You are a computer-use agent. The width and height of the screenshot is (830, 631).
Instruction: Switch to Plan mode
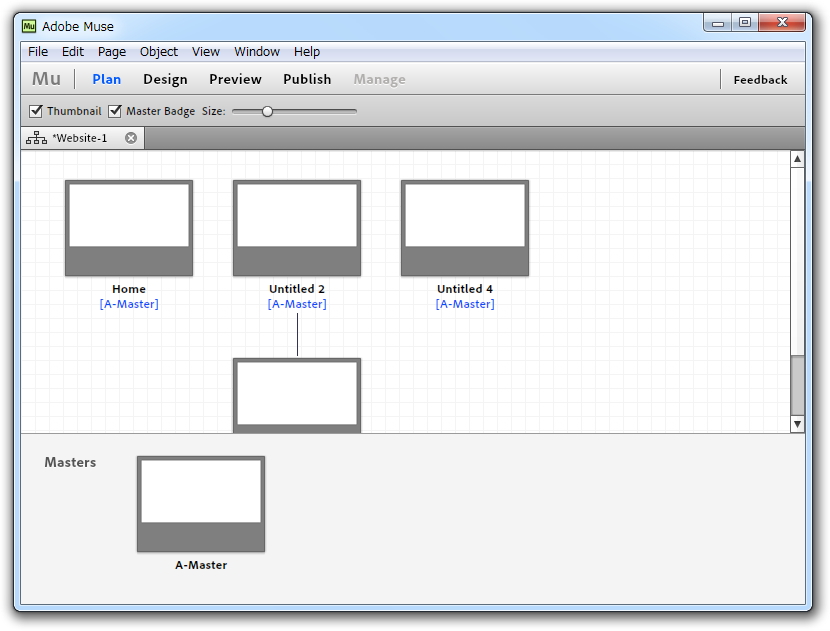point(106,79)
